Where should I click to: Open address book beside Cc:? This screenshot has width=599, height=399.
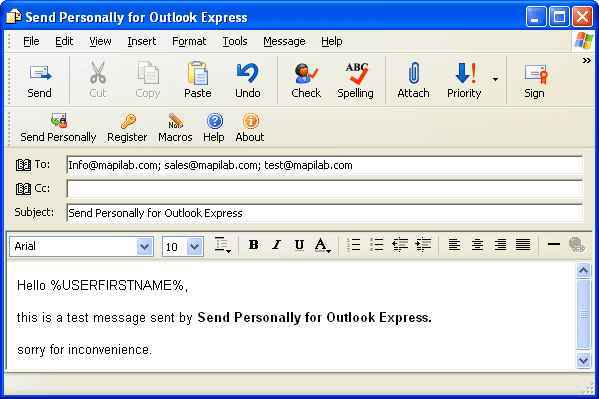[23, 189]
